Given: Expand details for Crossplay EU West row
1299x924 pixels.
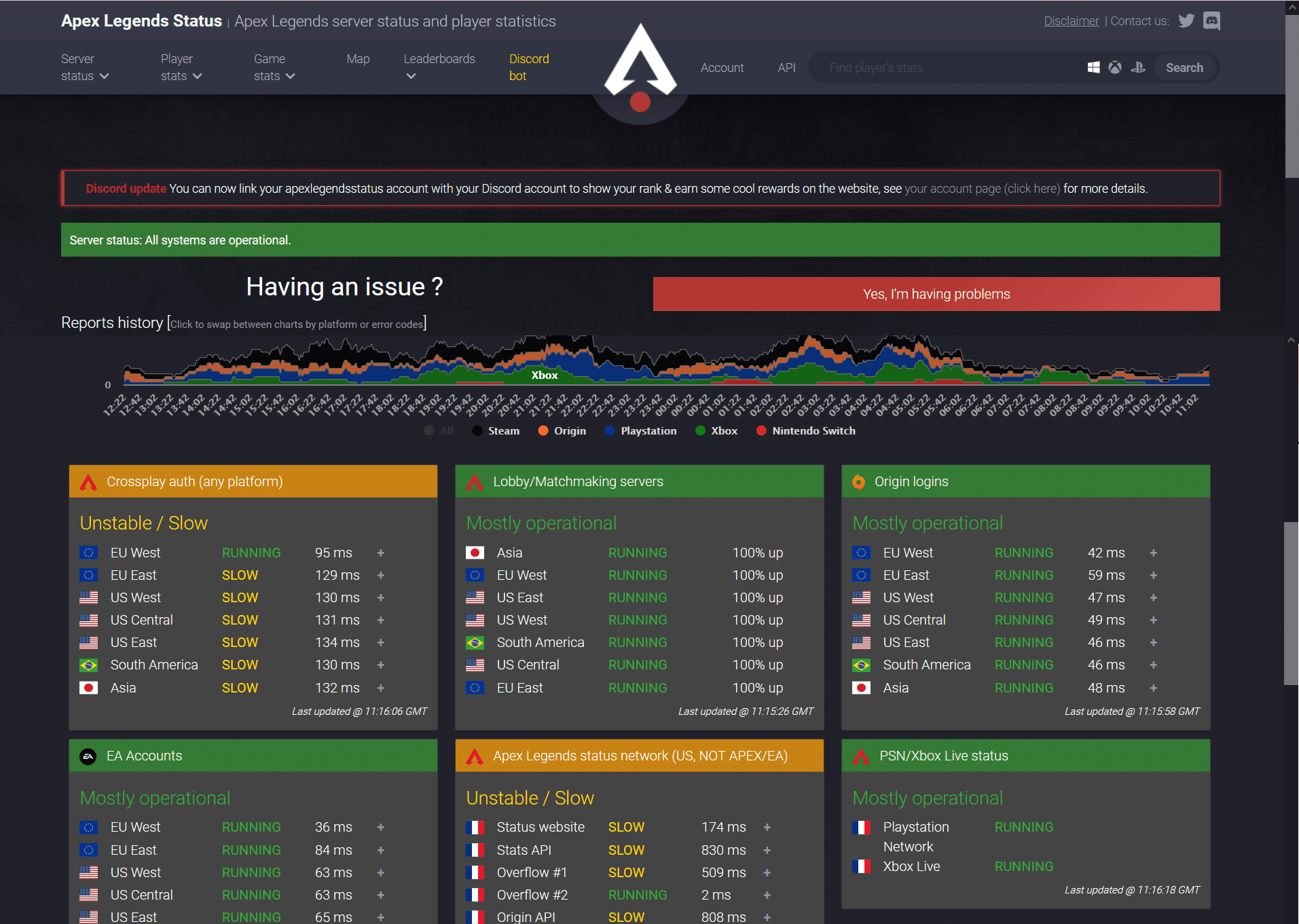Looking at the screenshot, I should click(x=381, y=553).
